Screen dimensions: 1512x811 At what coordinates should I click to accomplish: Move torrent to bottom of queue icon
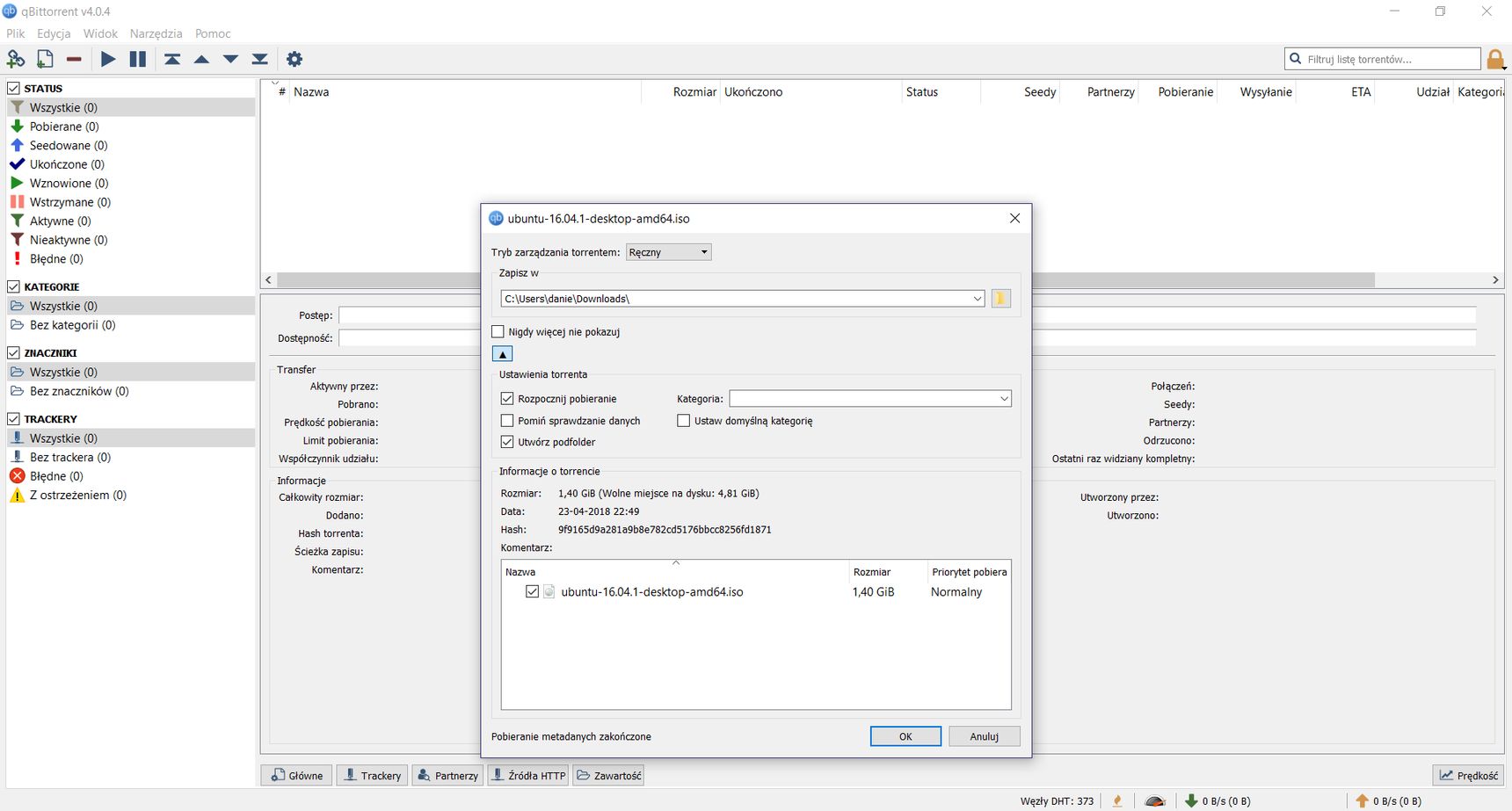(x=259, y=59)
